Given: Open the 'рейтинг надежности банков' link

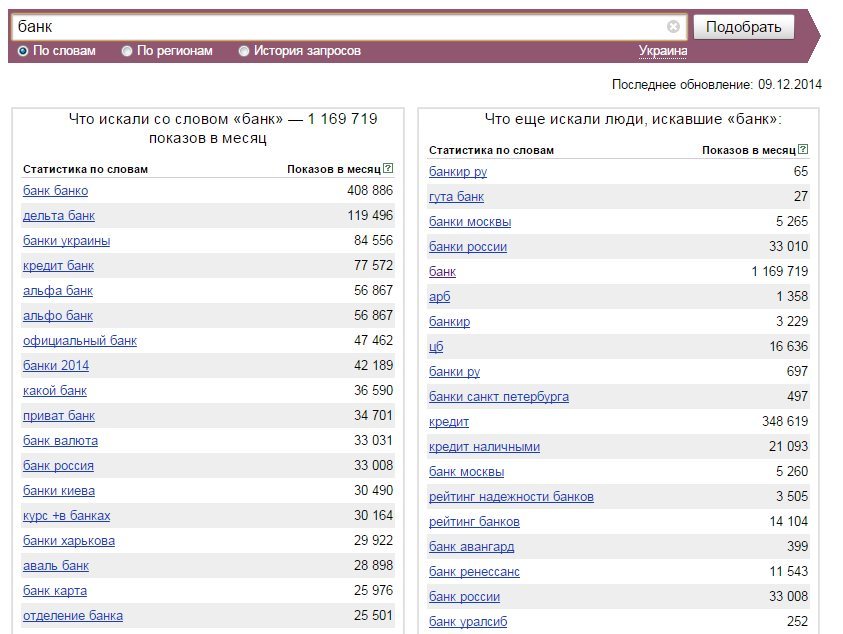Looking at the screenshot, I should pyautogui.click(x=511, y=497).
